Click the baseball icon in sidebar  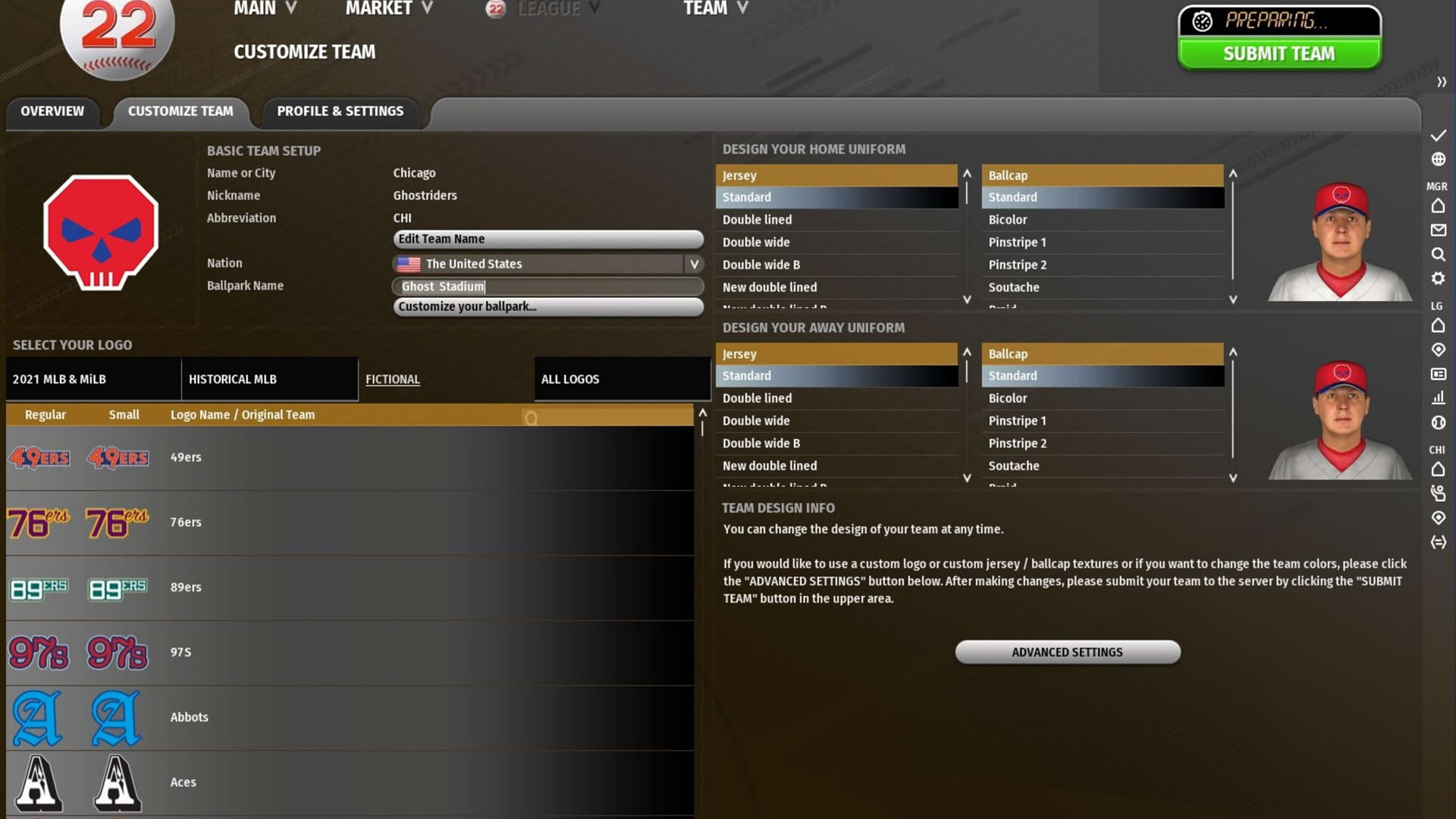click(x=1438, y=422)
